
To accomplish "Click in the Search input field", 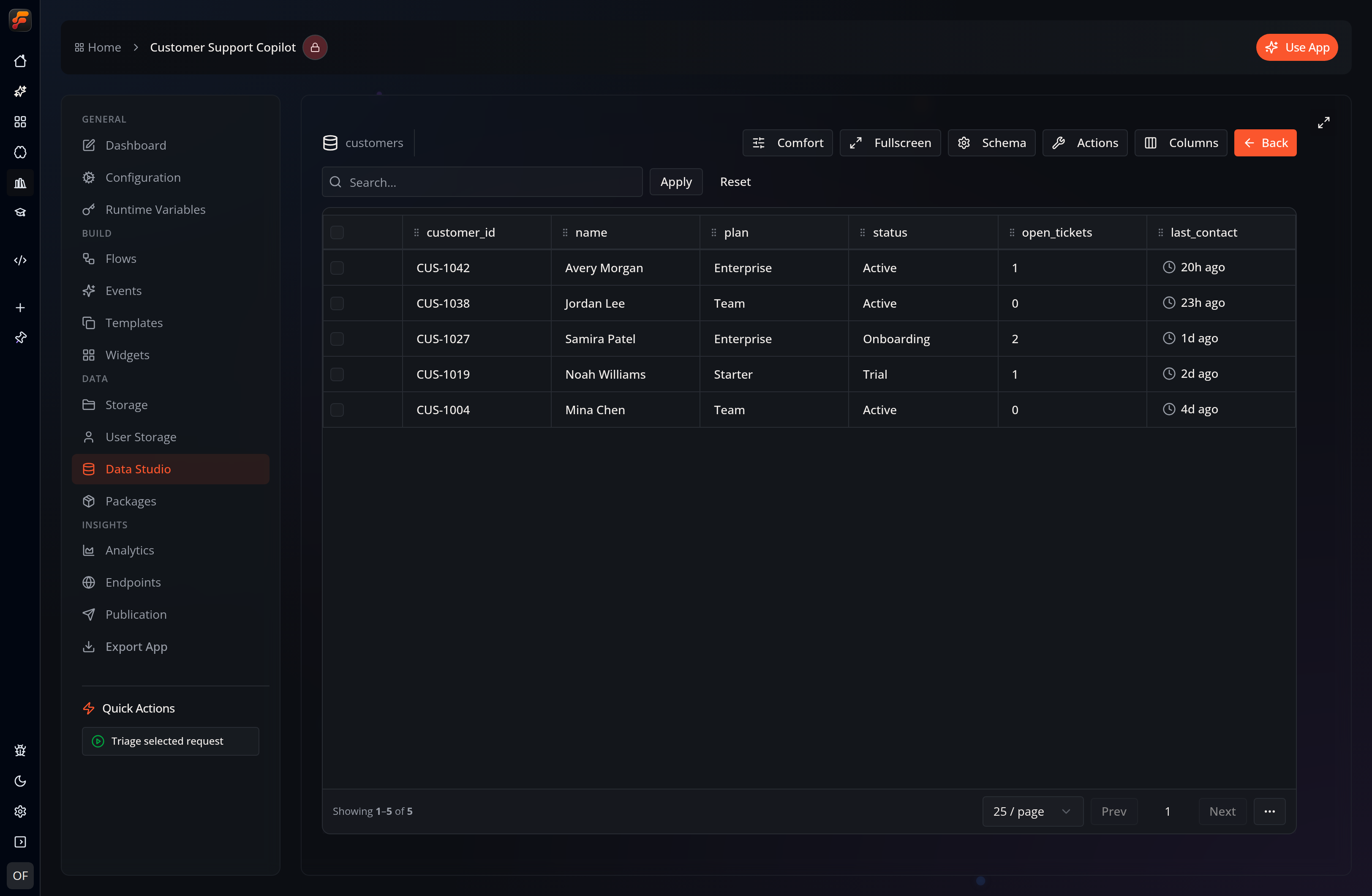I will [482, 182].
